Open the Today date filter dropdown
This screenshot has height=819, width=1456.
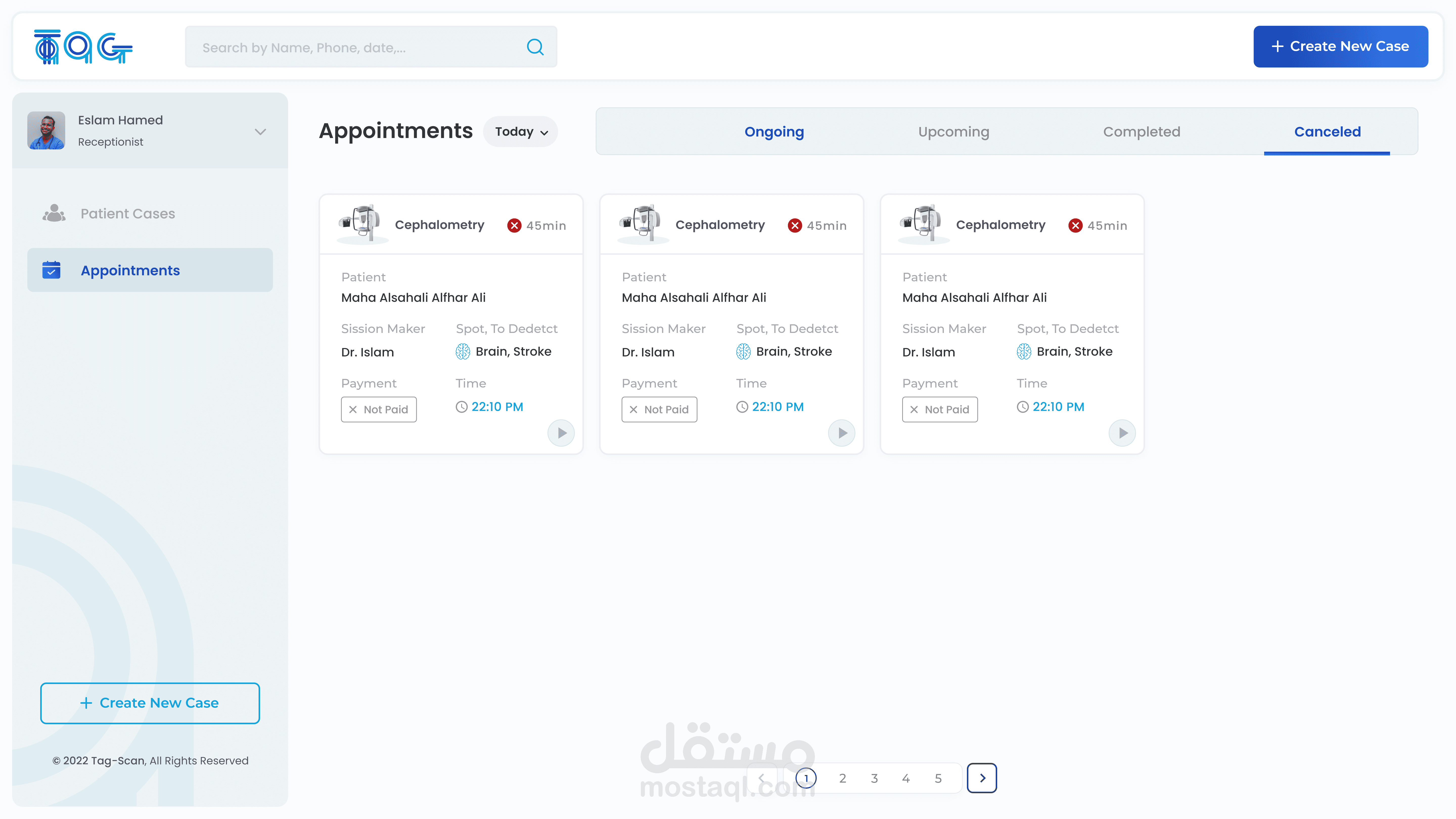click(x=520, y=132)
